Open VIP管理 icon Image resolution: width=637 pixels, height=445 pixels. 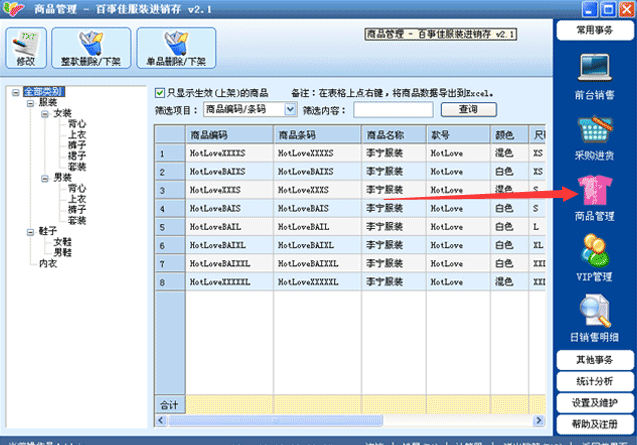coord(595,250)
